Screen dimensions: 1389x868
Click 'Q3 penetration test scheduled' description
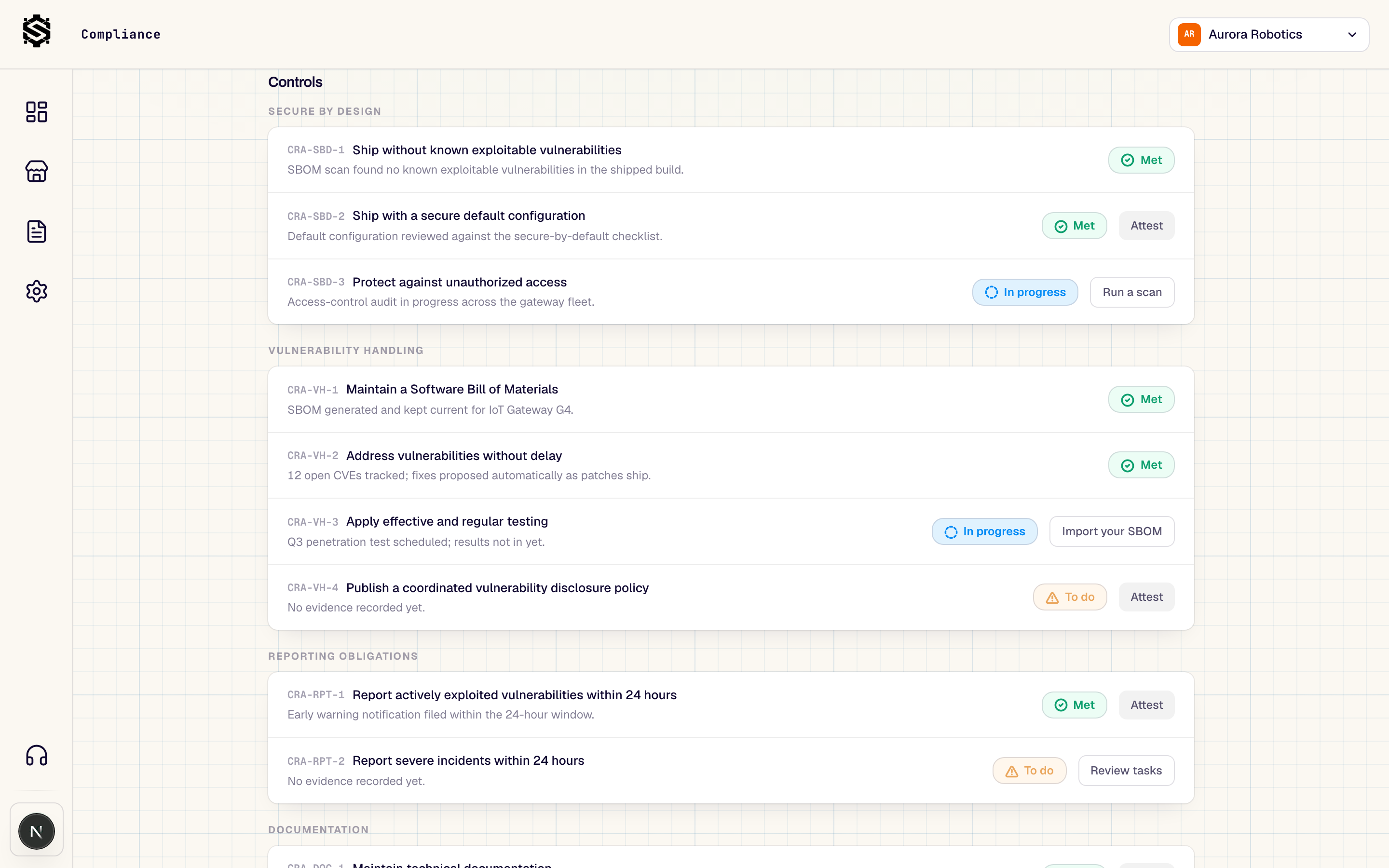(x=416, y=542)
